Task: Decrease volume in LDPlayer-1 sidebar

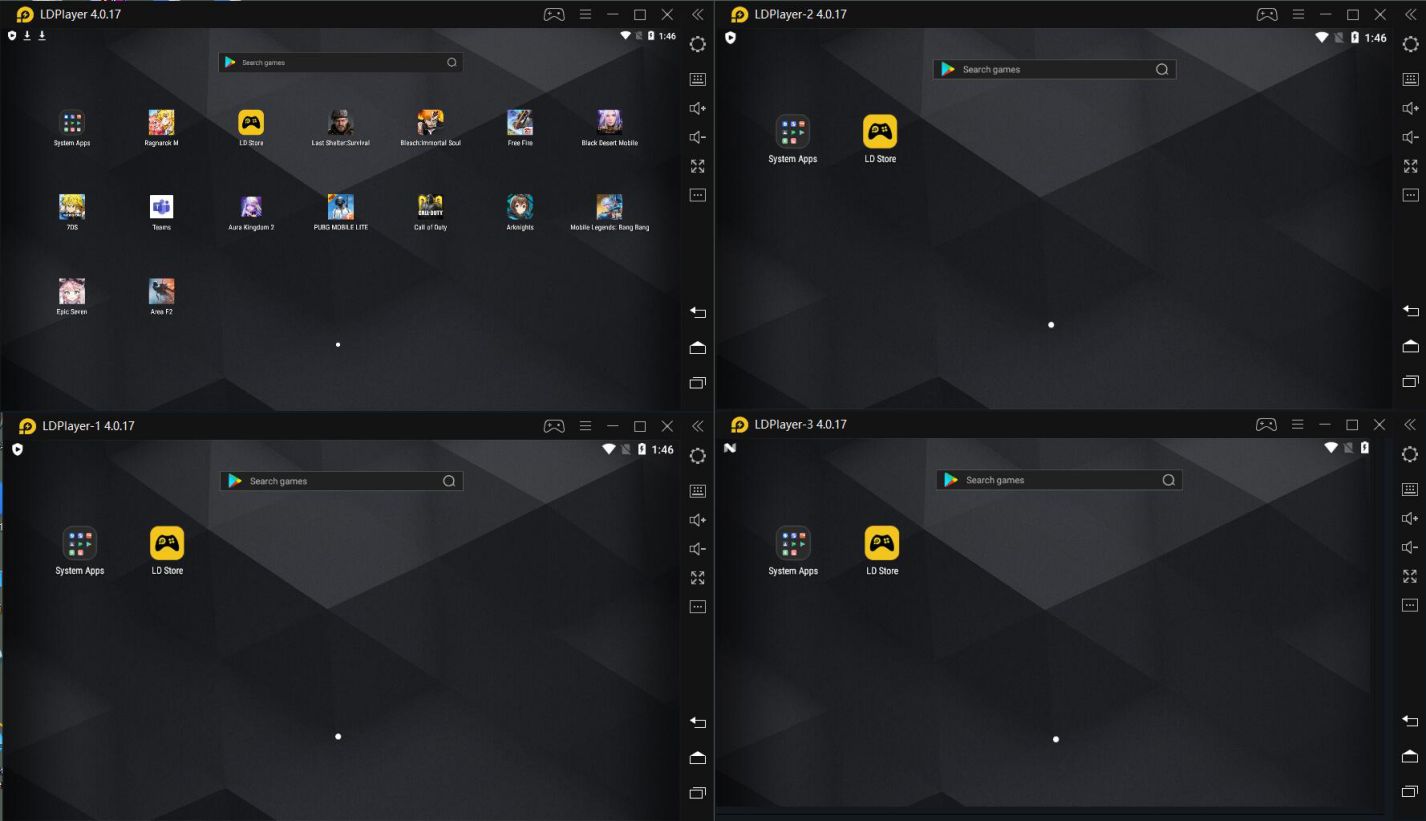Action: [x=698, y=549]
